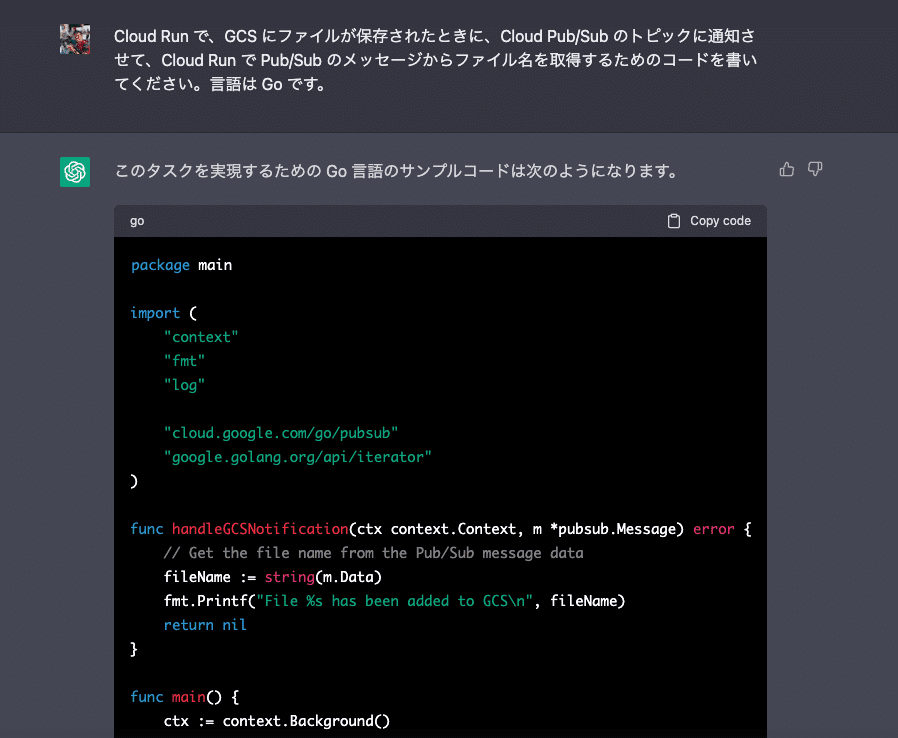Click the green ChatGPT logo avatar
This screenshot has width=898, height=738.
tap(75, 172)
